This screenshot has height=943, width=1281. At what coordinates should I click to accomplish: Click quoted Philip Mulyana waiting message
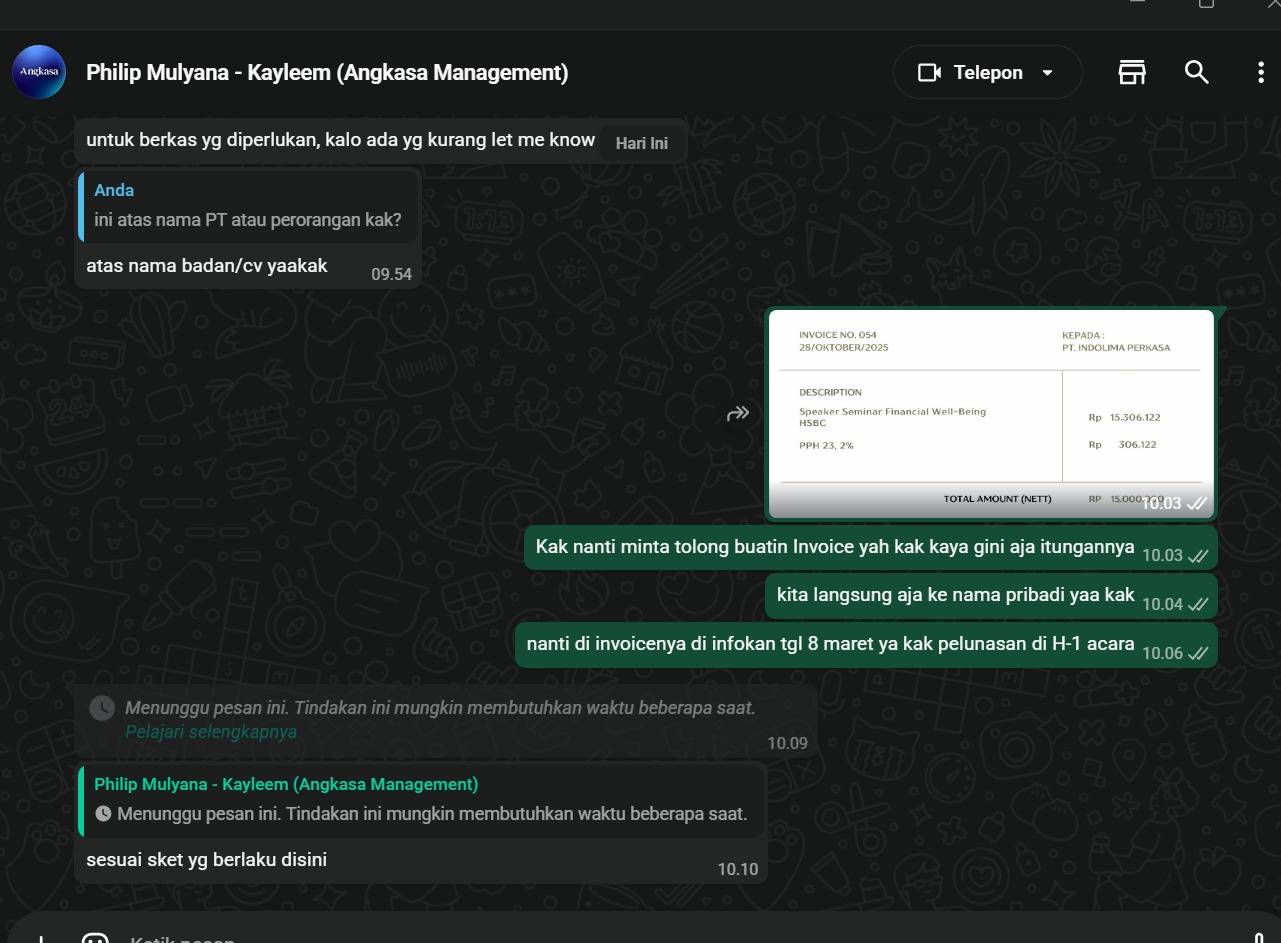(x=420, y=799)
